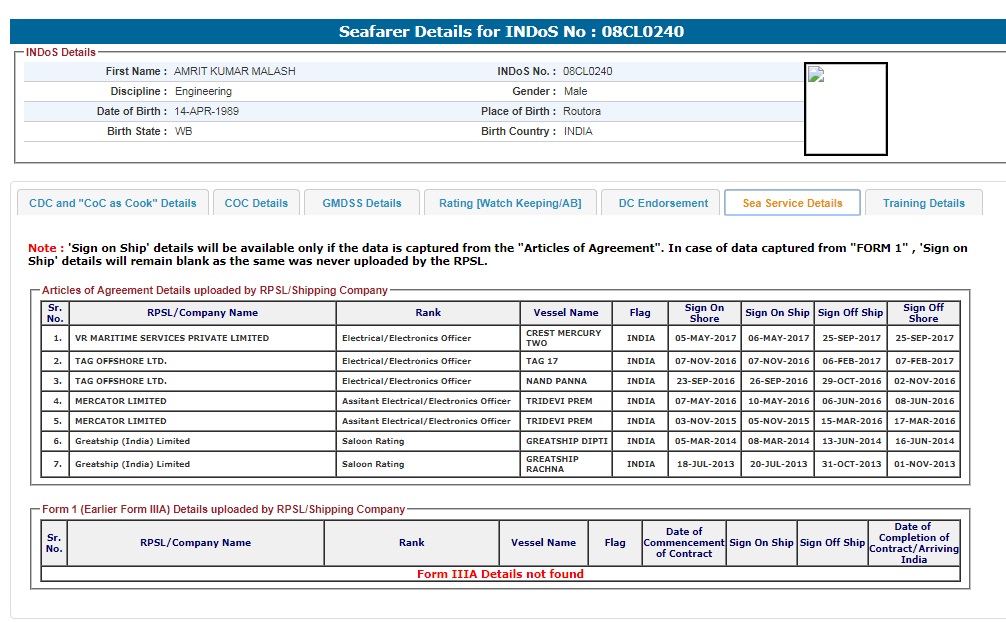Click the NAND PANNA vessel cell

tap(566, 381)
